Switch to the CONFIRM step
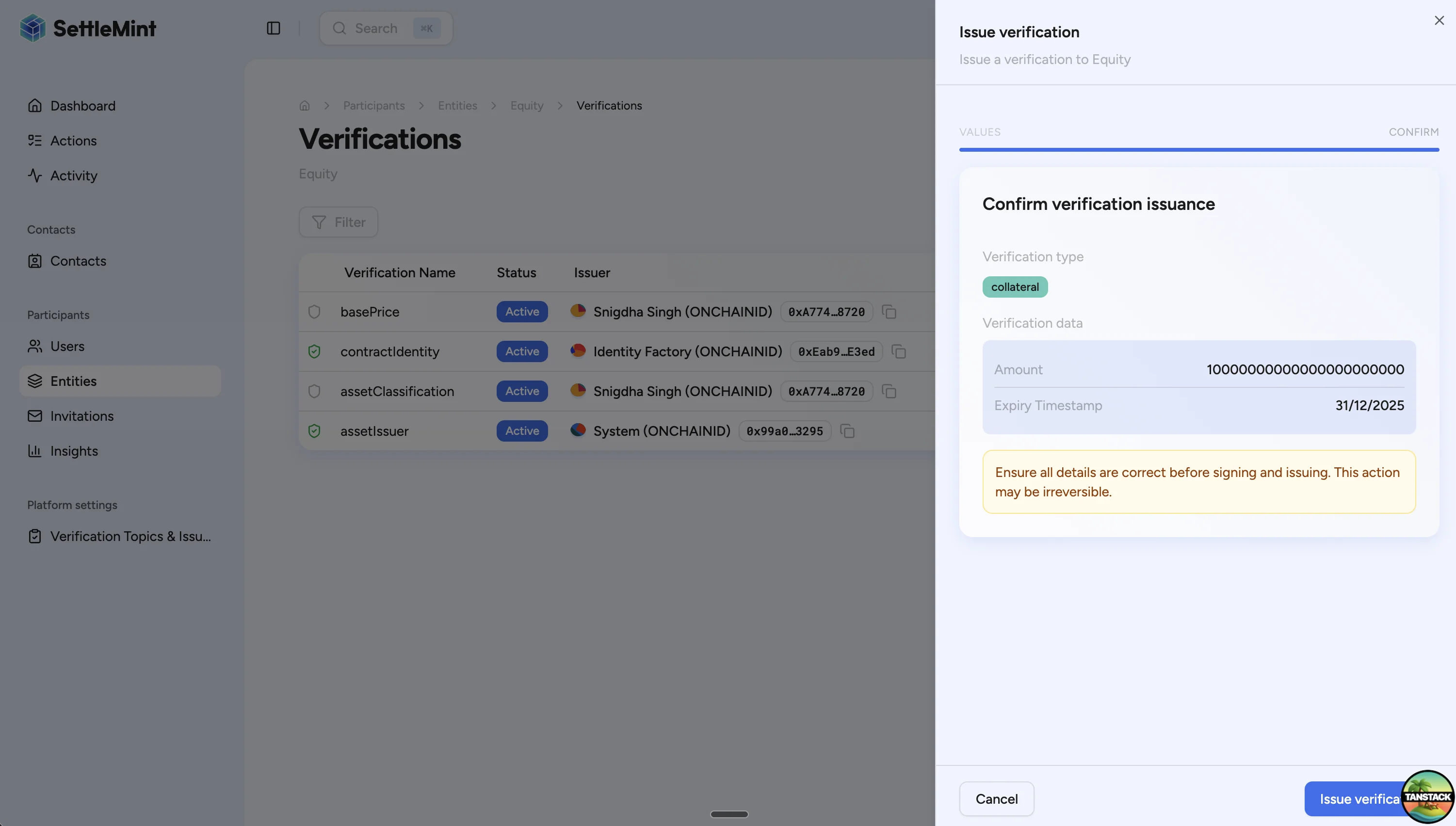This screenshot has height=826, width=1456. (x=1413, y=132)
